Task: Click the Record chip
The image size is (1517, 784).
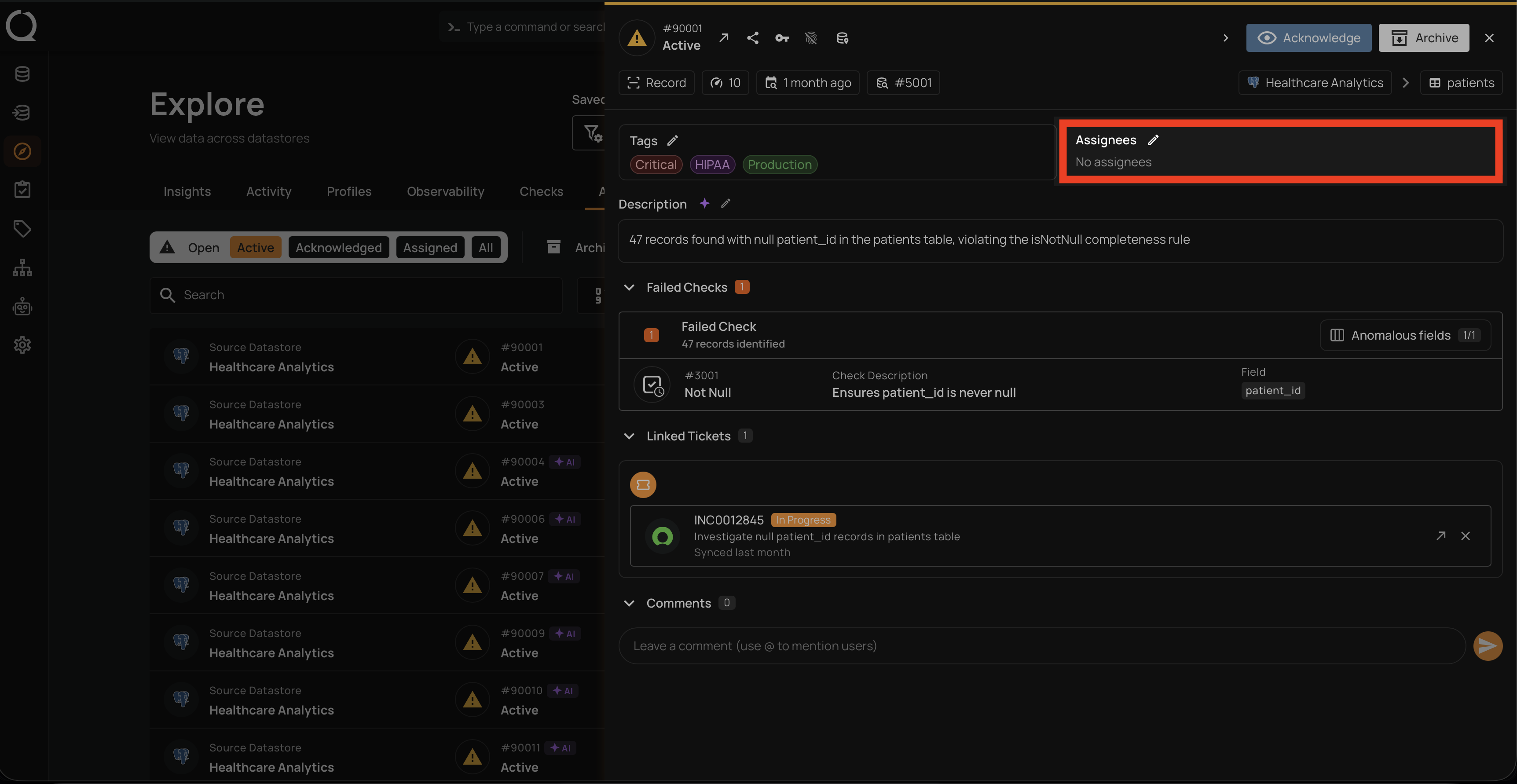Action: click(x=656, y=82)
